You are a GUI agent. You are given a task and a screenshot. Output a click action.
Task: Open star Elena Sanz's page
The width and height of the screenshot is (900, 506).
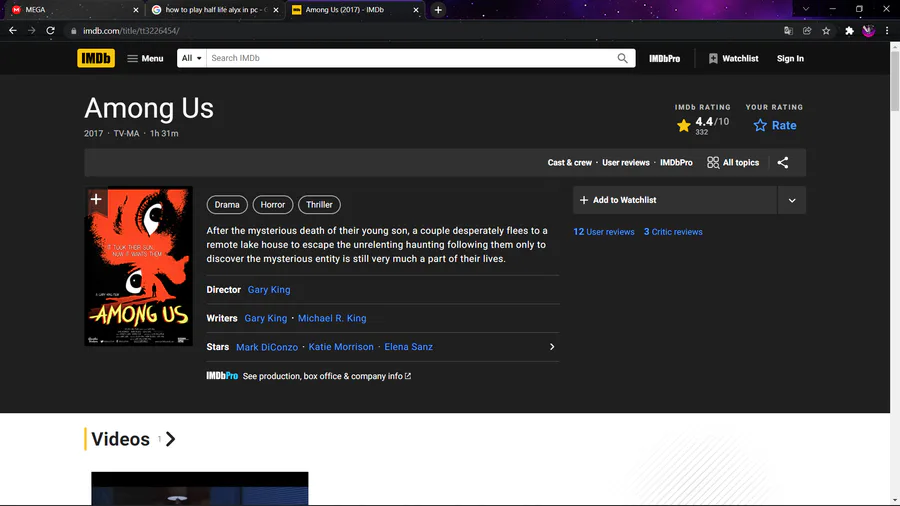click(x=409, y=347)
